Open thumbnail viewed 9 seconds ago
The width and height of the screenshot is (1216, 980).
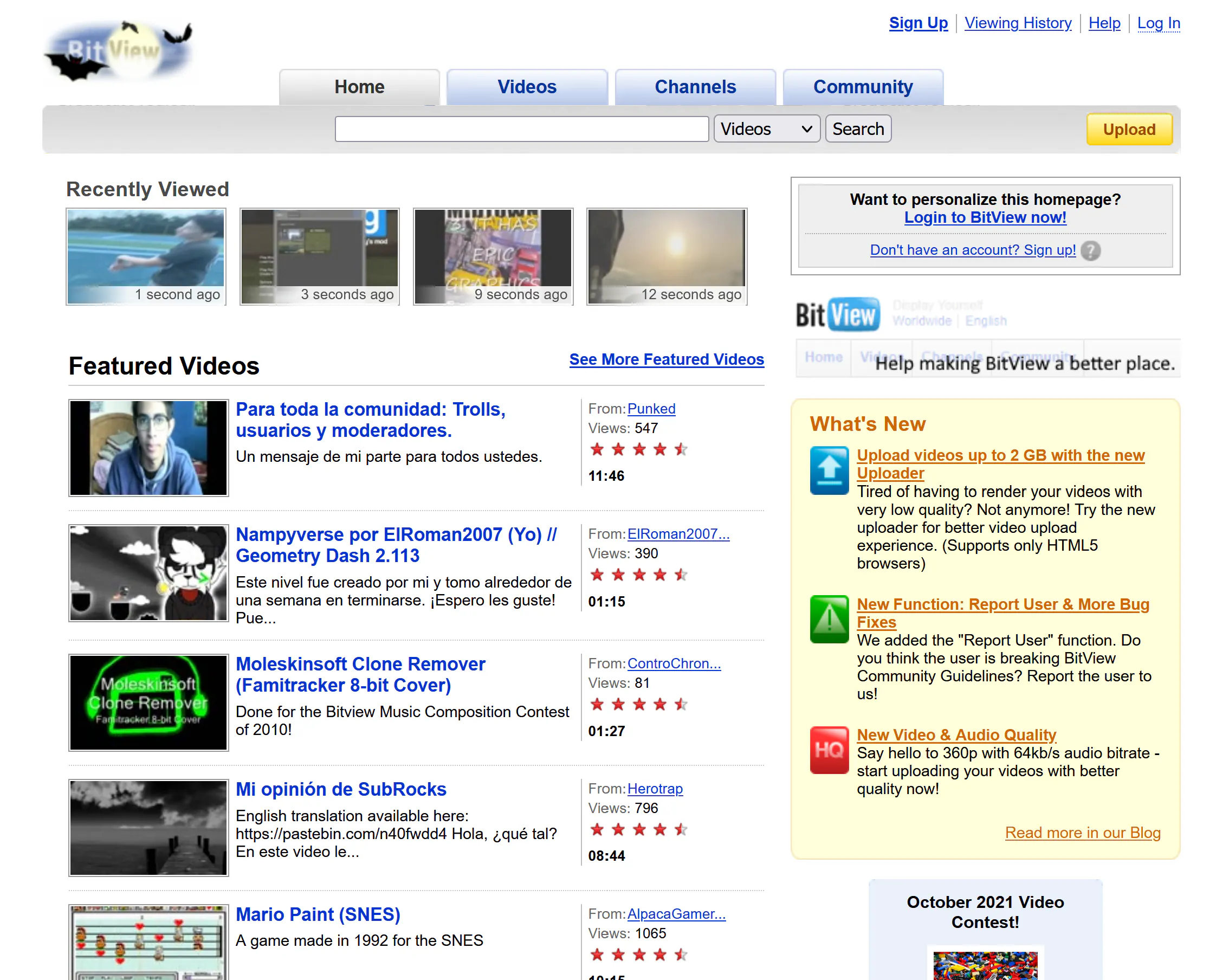(493, 256)
